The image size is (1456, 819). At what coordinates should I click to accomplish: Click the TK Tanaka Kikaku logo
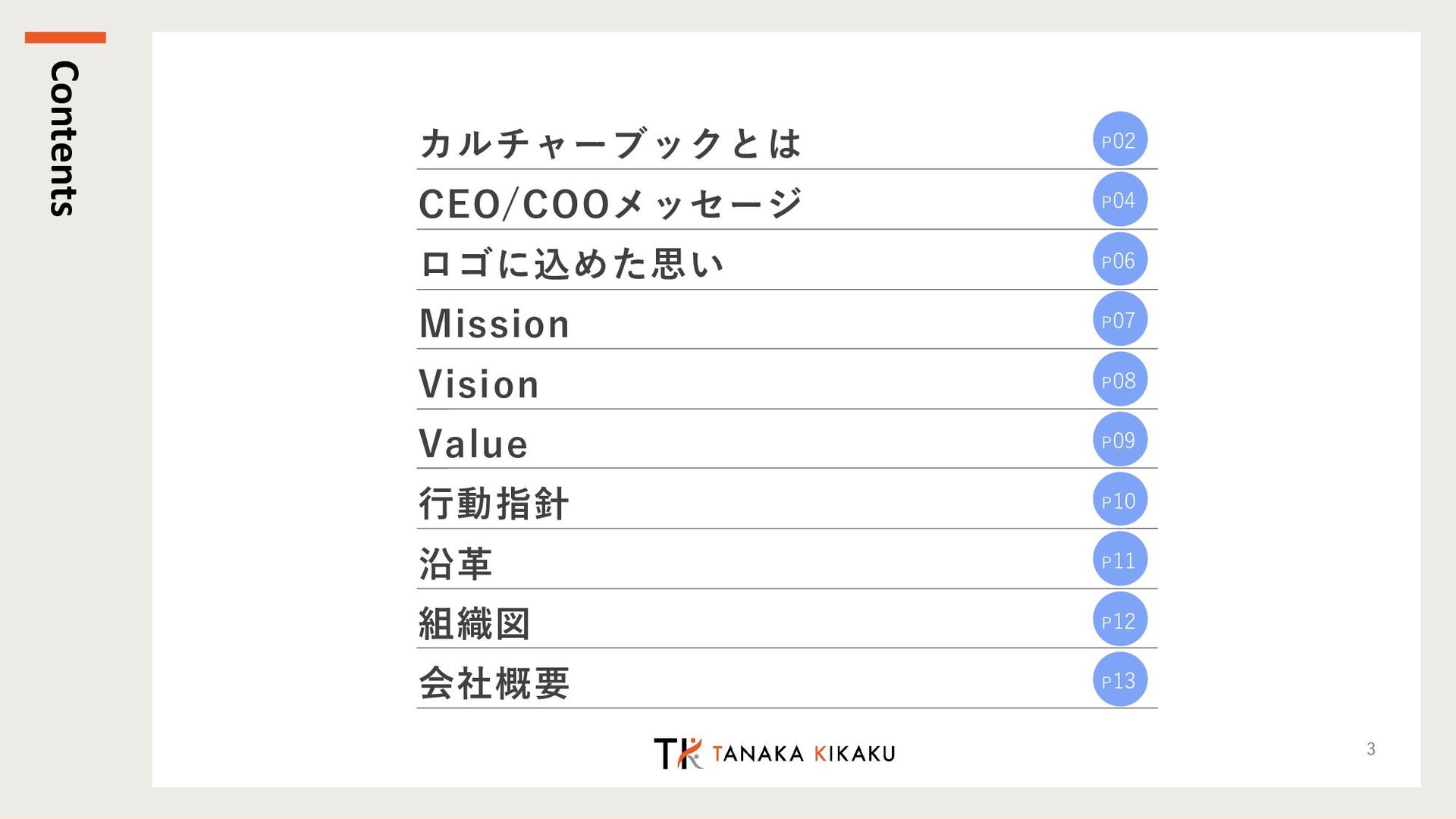(x=774, y=753)
